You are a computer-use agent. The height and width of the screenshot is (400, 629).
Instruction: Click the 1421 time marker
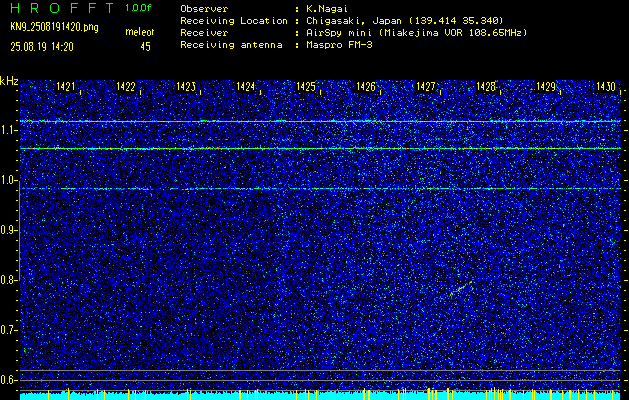pyautogui.click(x=65, y=86)
